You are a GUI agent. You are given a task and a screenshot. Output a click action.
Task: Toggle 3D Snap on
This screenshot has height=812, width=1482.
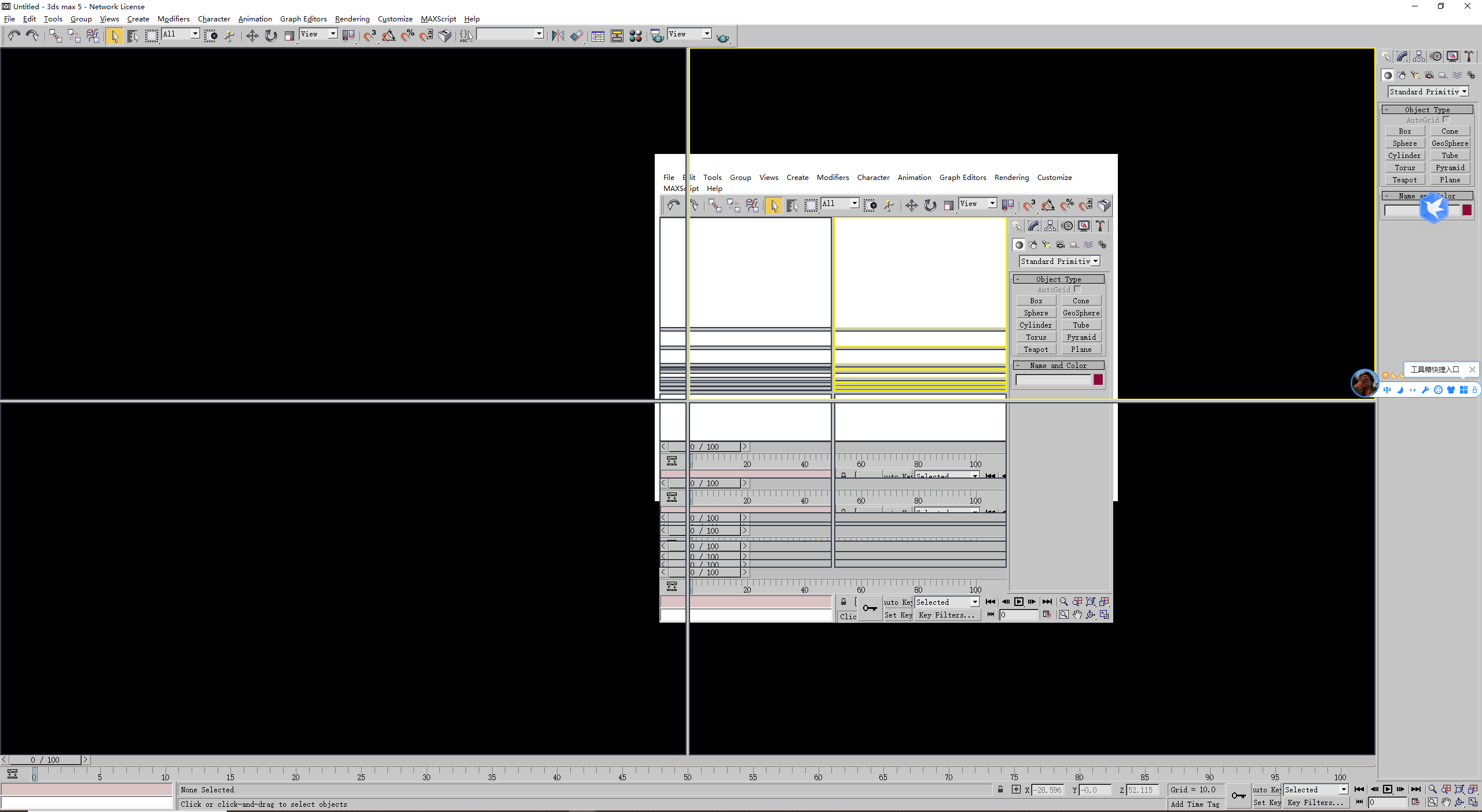coord(370,35)
